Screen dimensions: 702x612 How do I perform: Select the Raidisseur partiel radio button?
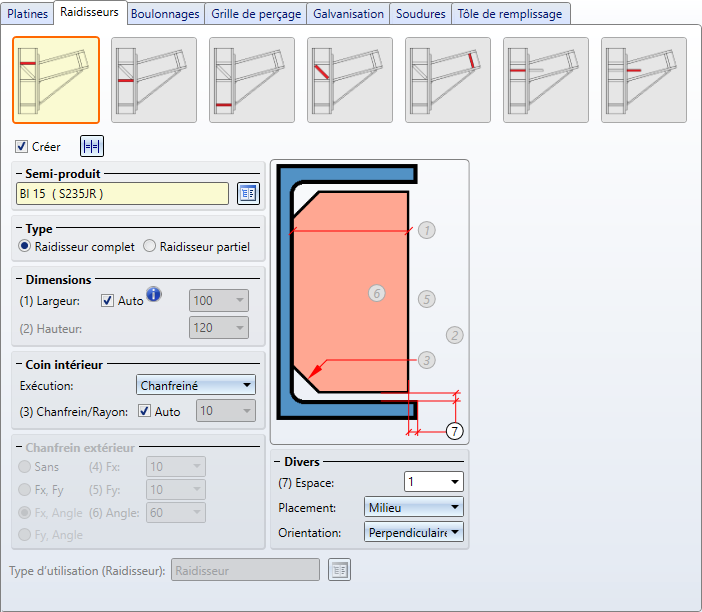150,246
